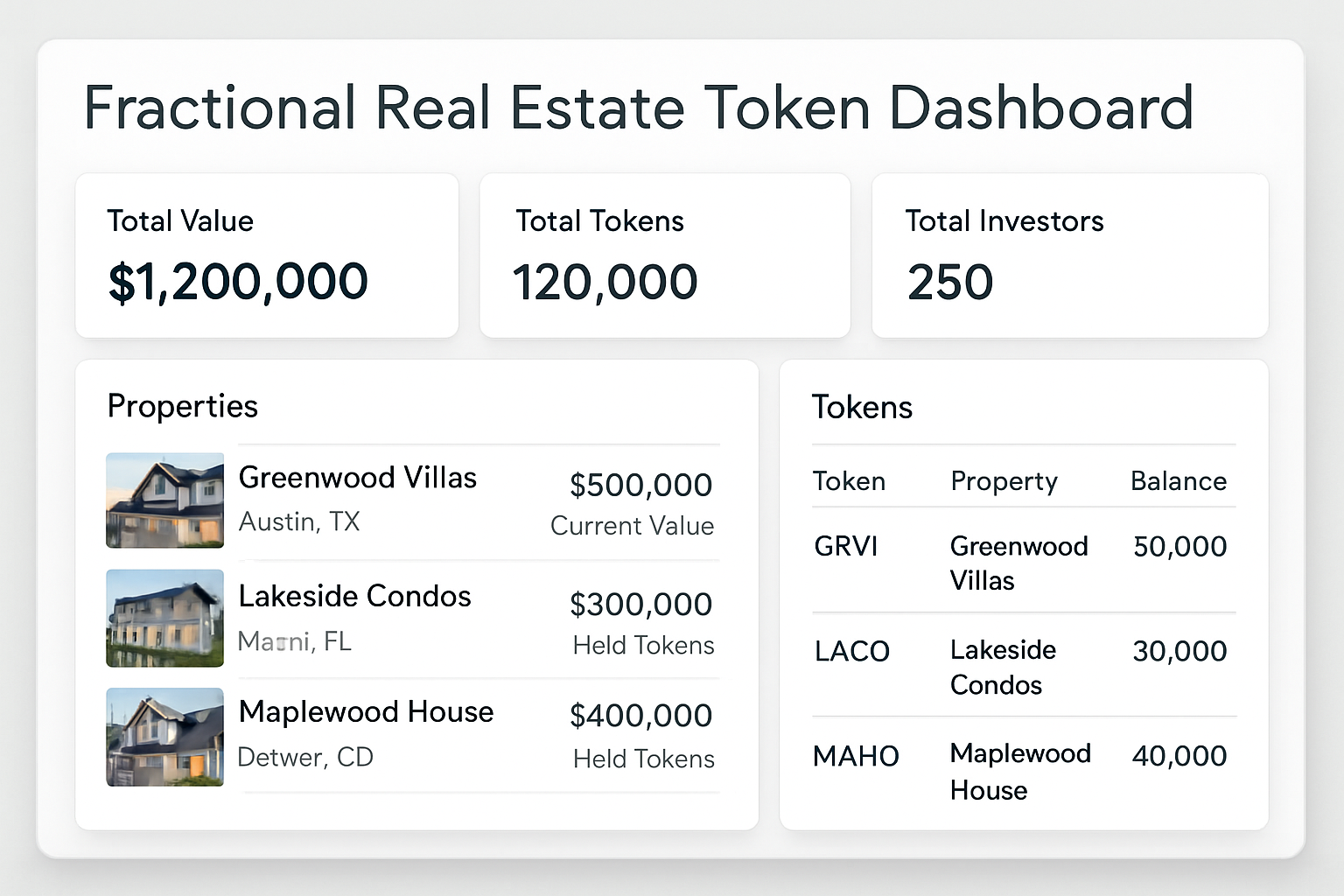Click the Maplewood House property thumbnail
This screenshot has height=896, width=1344.
[164, 737]
